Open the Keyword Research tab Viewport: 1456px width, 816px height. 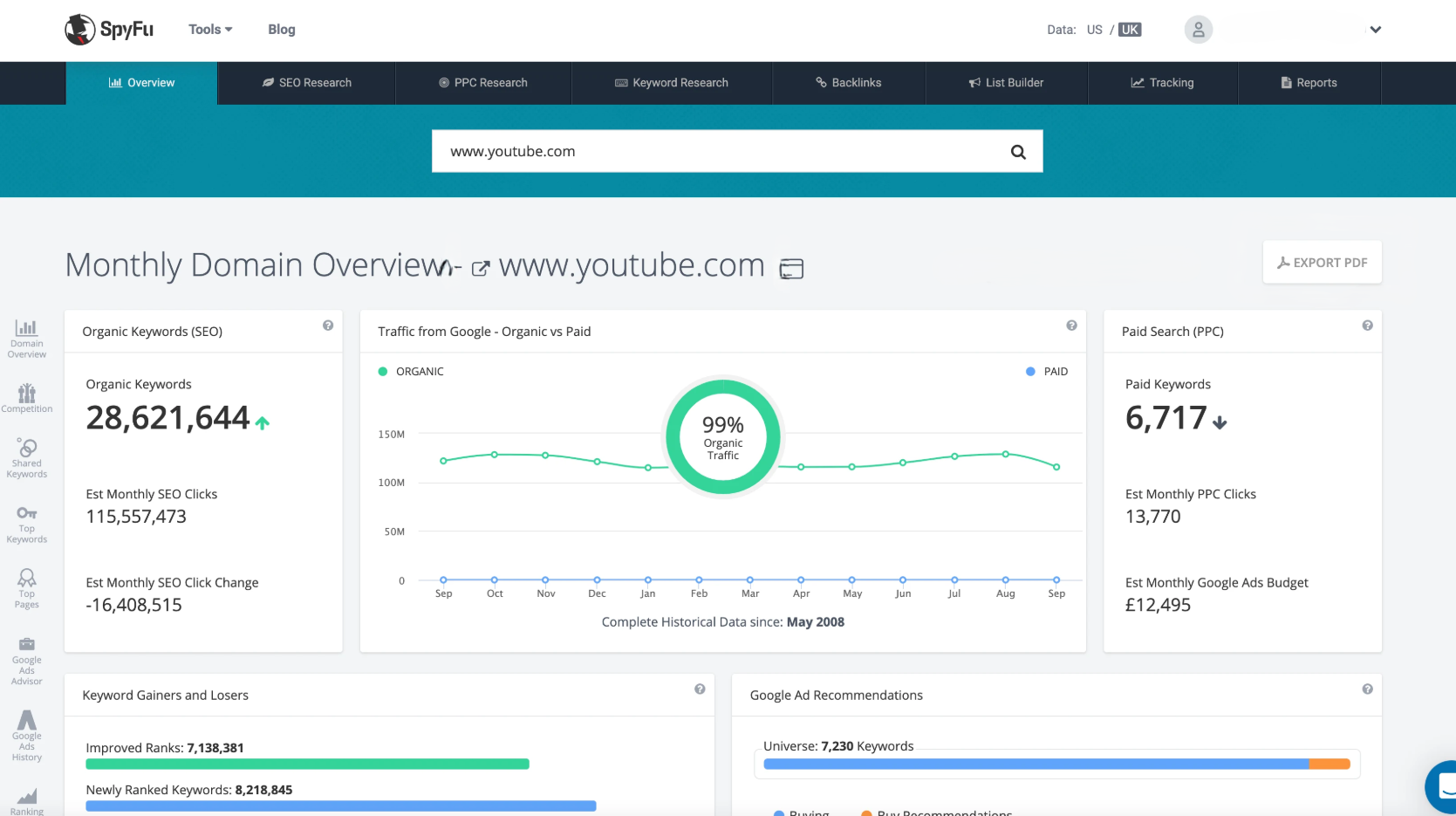pos(672,83)
